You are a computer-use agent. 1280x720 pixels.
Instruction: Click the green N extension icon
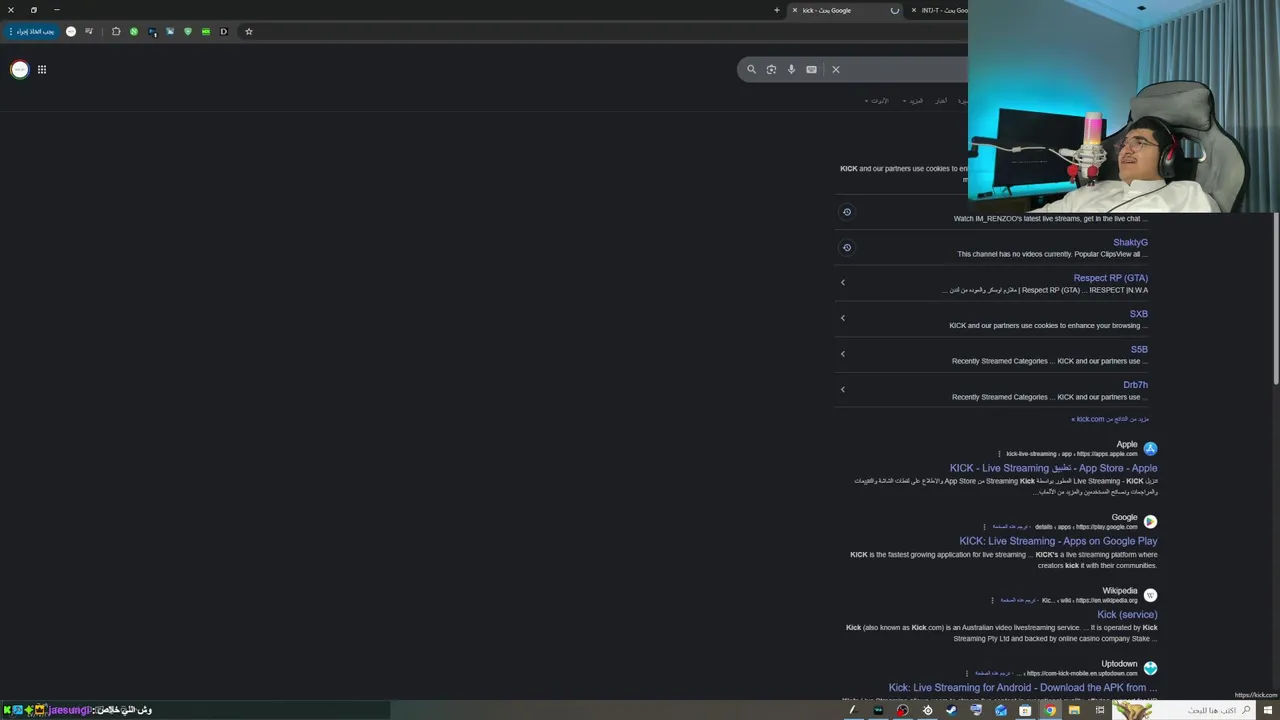coord(134,31)
